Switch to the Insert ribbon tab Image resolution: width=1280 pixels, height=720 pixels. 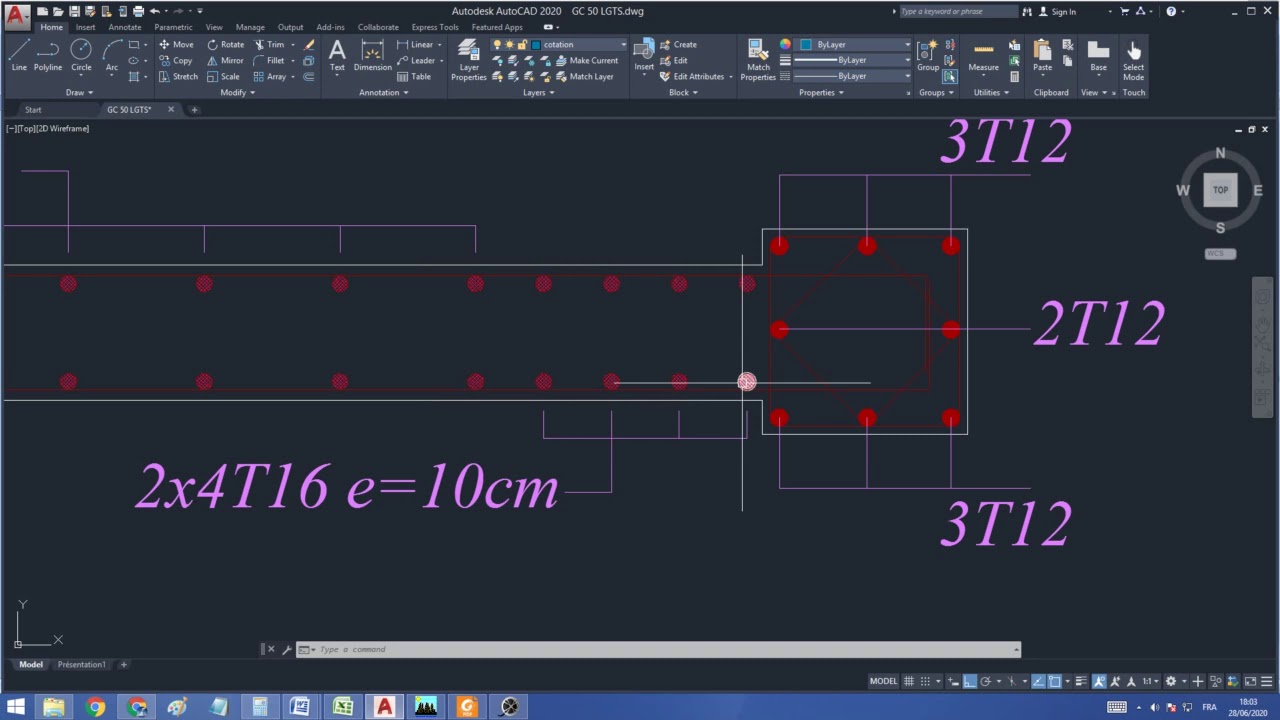(x=85, y=27)
